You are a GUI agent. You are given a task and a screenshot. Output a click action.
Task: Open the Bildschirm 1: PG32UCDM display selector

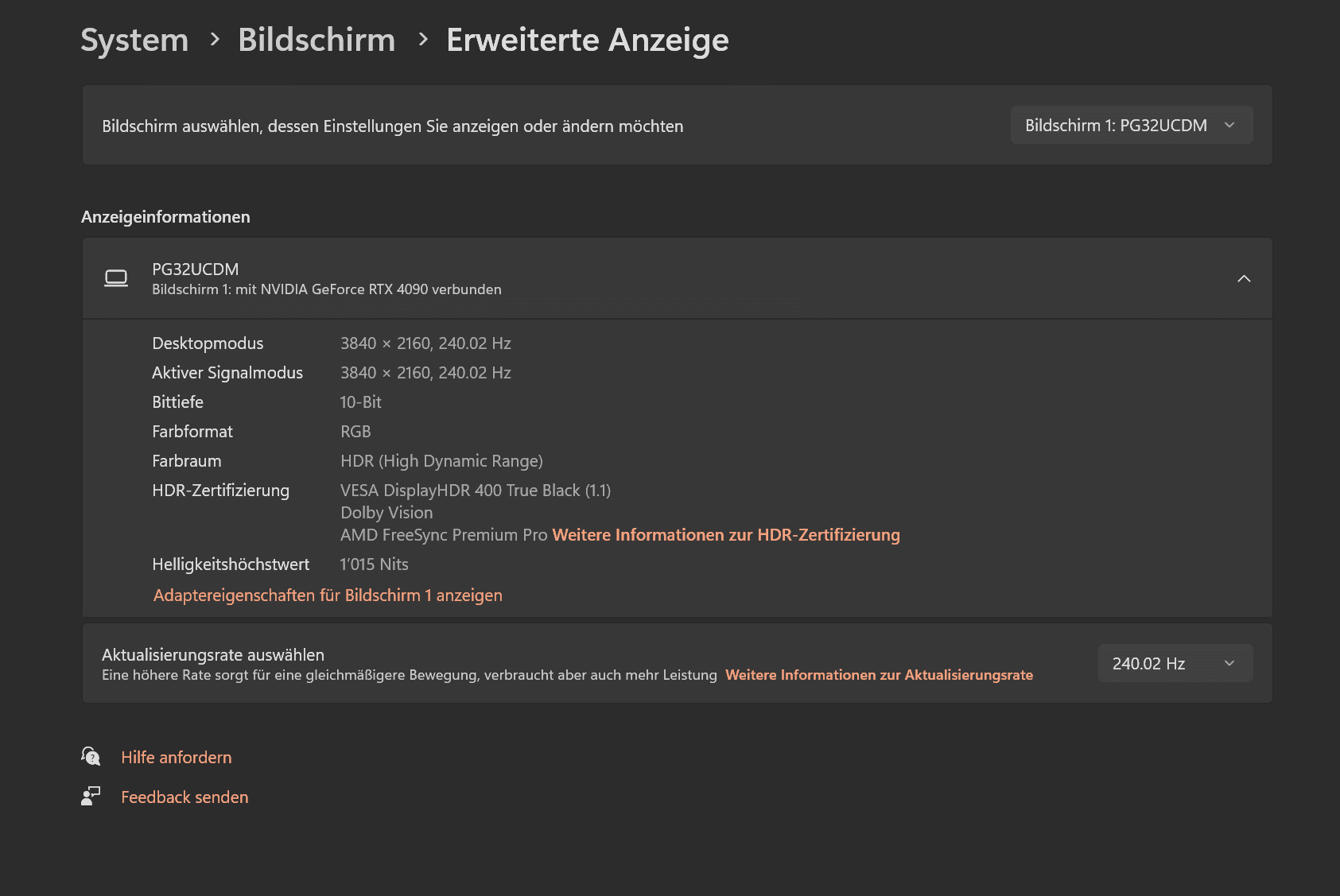(x=1131, y=126)
